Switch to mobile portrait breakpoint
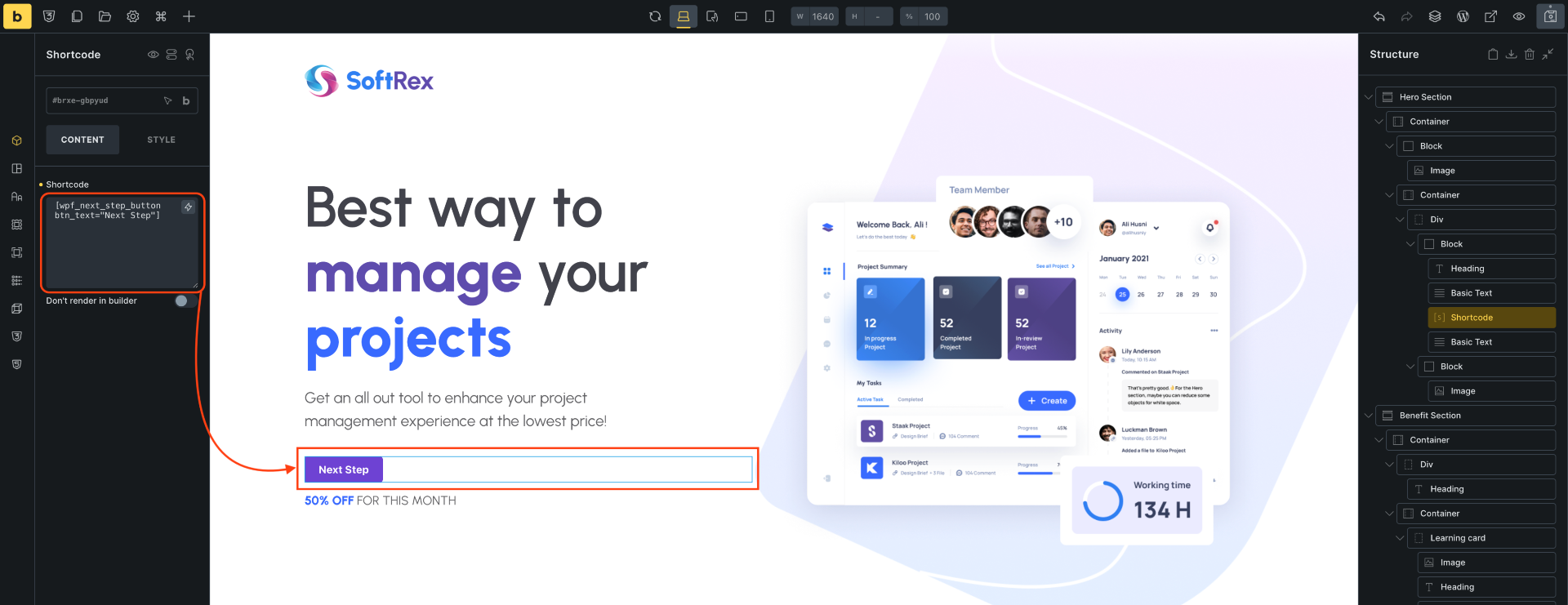The height and width of the screenshot is (605, 1568). pyautogui.click(x=769, y=16)
